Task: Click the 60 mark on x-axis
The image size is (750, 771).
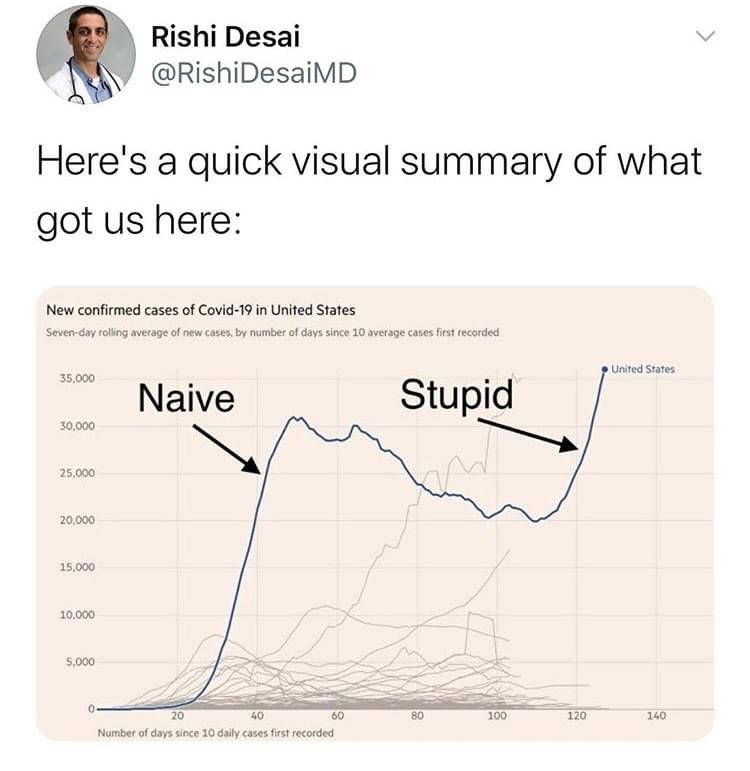Action: [x=337, y=716]
